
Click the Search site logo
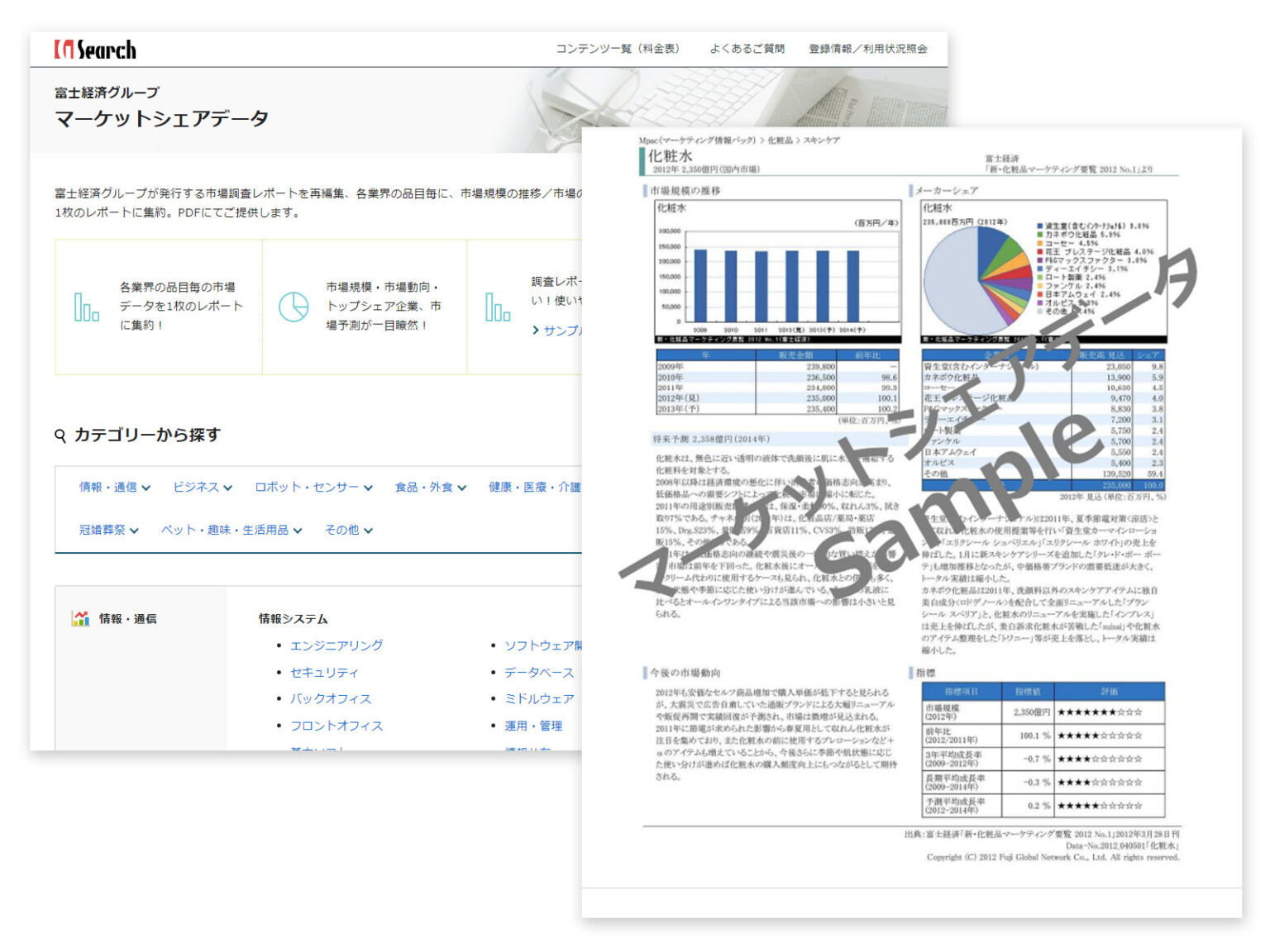pyautogui.click(x=95, y=50)
